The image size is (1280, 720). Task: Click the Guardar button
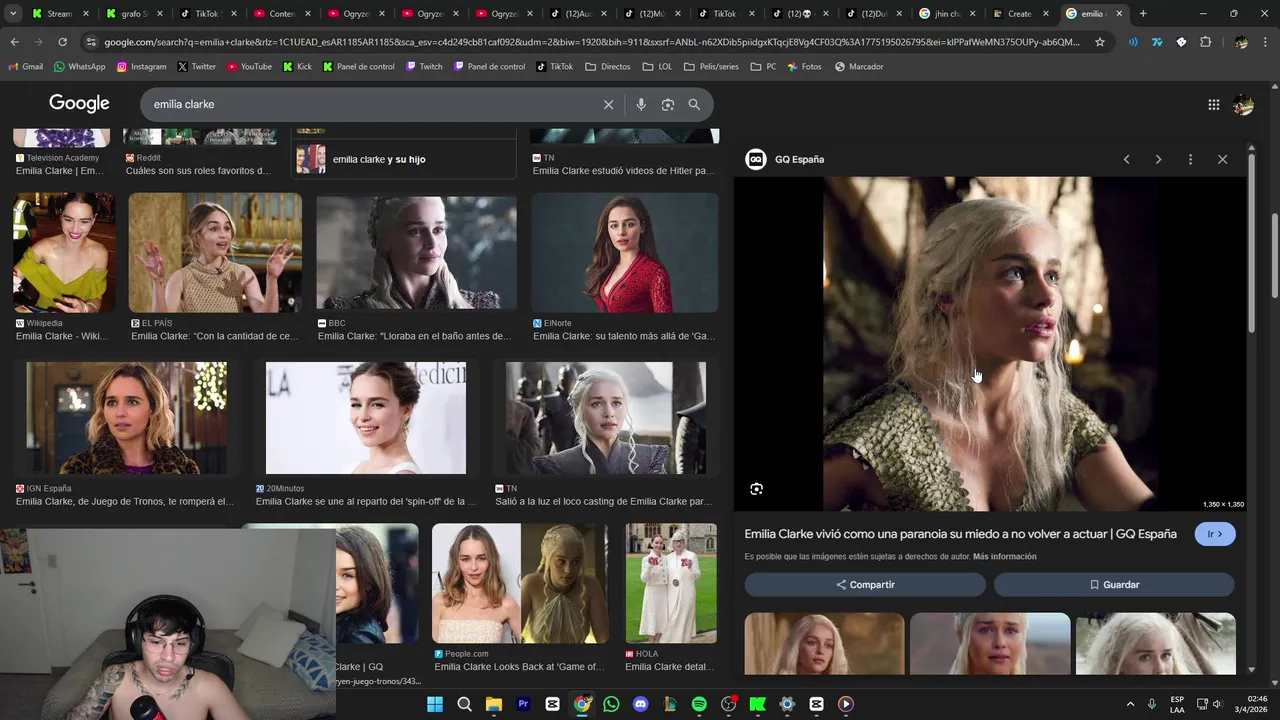coord(1114,584)
